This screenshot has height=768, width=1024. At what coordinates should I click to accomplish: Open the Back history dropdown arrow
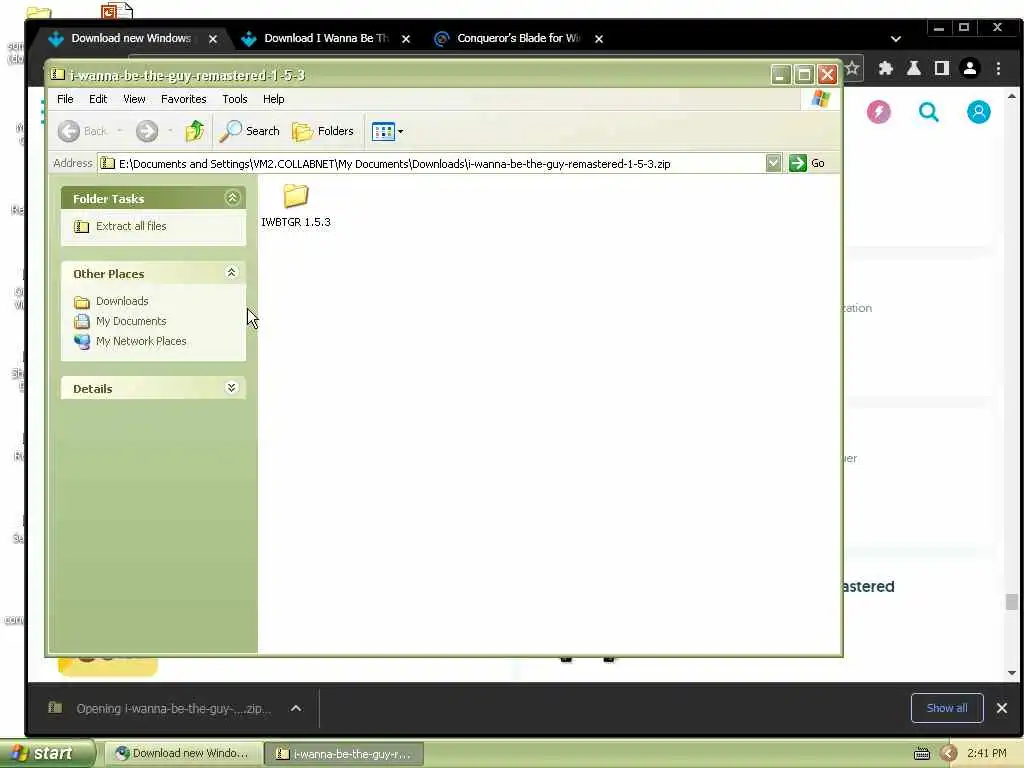120,131
